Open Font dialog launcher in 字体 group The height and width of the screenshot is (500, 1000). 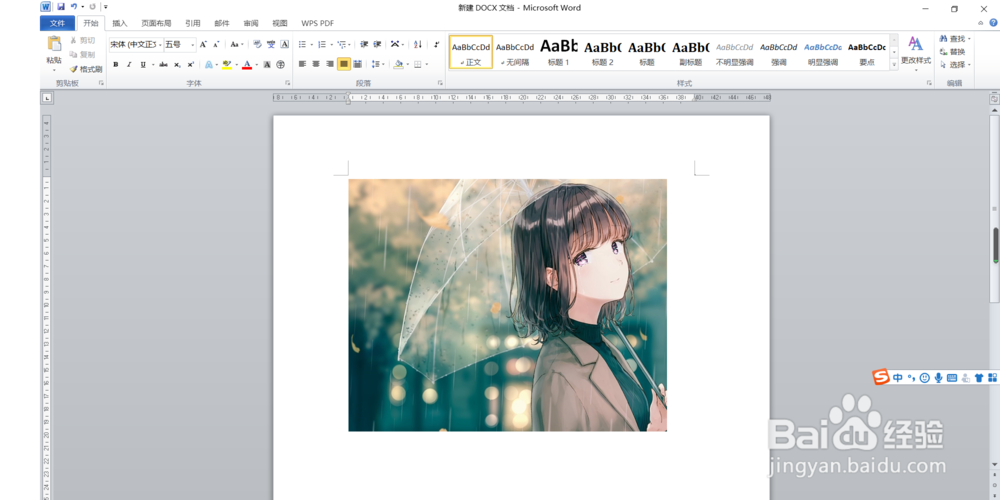coord(288,83)
